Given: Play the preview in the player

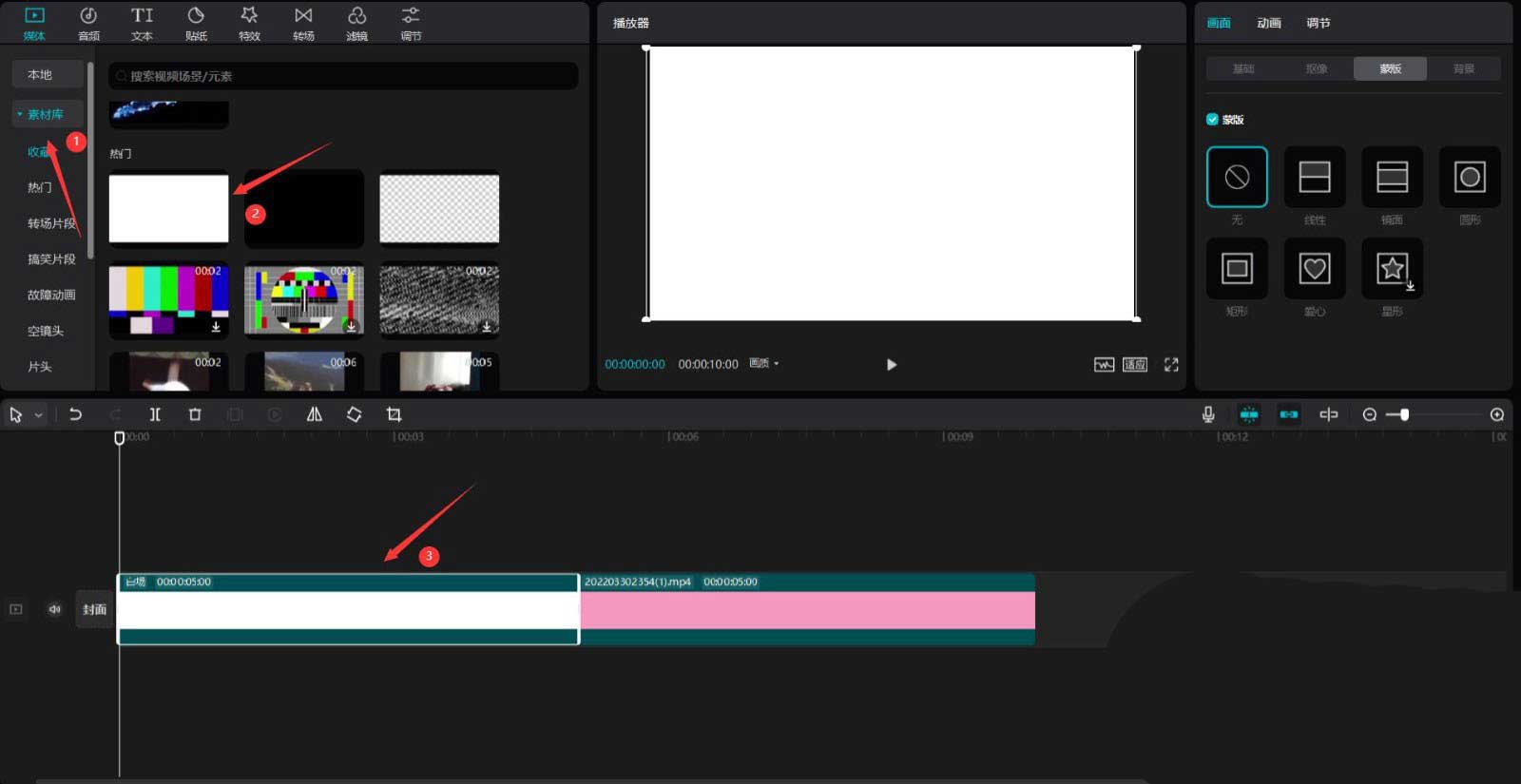Looking at the screenshot, I should point(891,364).
